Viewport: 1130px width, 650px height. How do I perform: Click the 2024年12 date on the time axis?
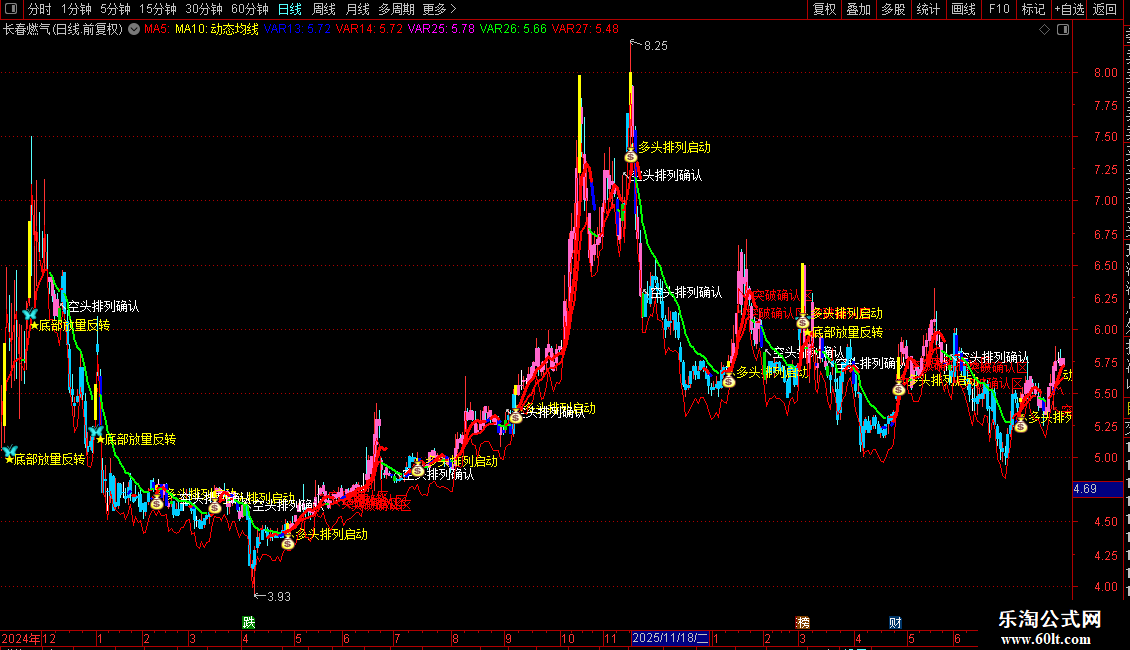click(x=29, y=638)
